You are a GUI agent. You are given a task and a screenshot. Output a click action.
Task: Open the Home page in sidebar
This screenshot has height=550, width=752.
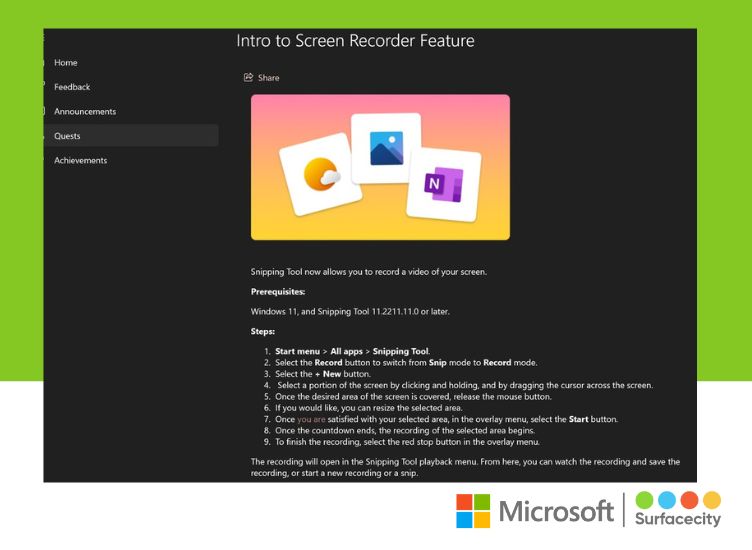65,62
